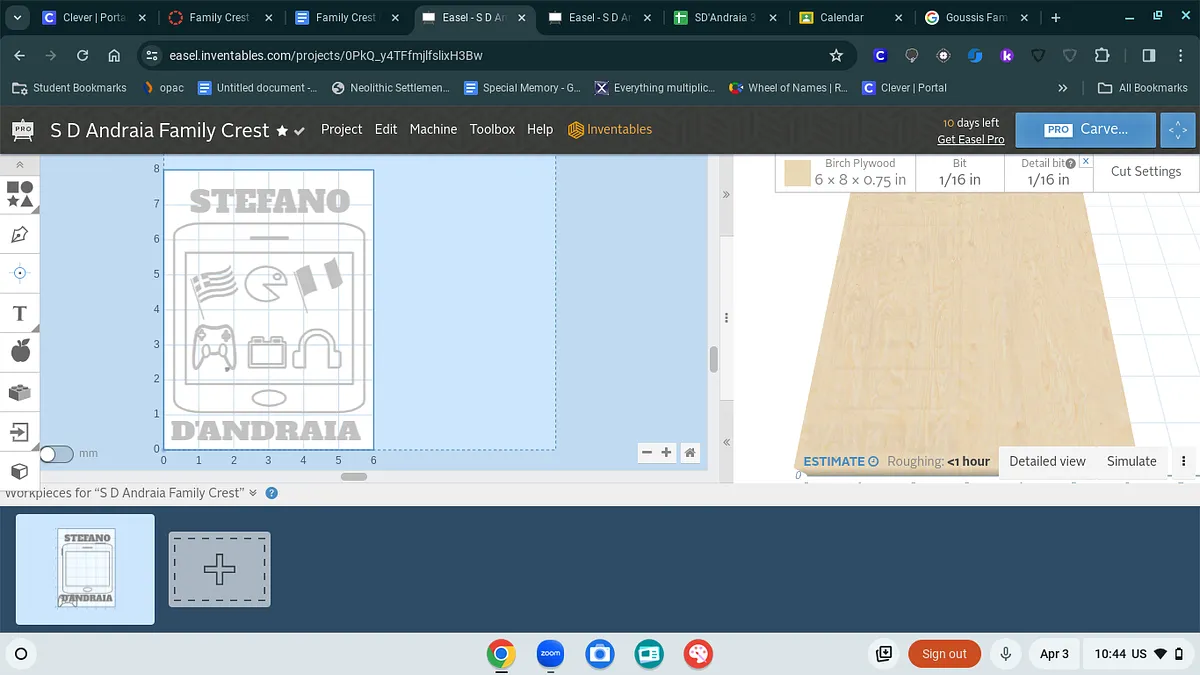Open the Shapes tool

click(x=20, y=193)
